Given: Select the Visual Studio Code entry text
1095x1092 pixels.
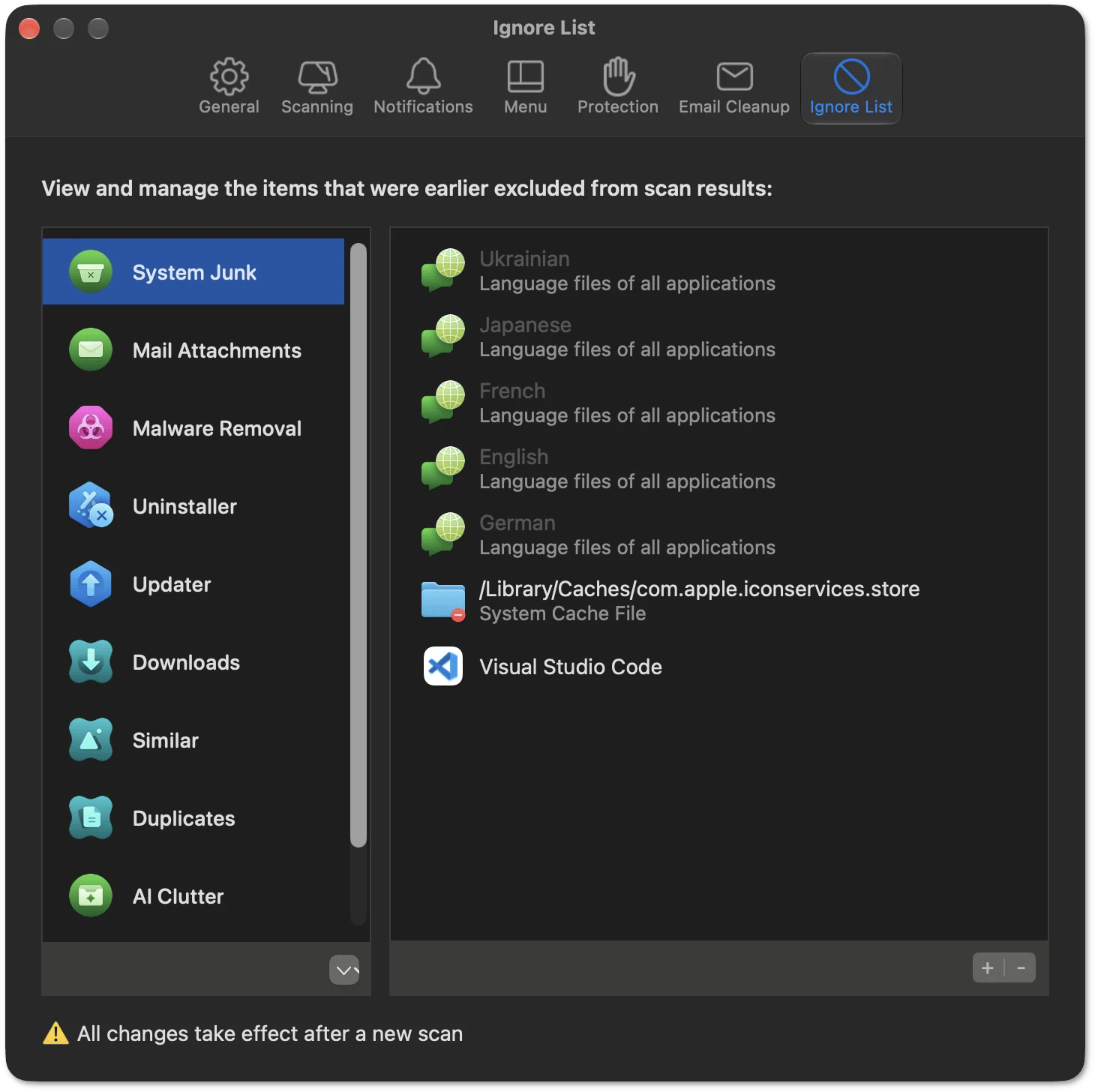Looking at the screenshot, I should point(571,667).
